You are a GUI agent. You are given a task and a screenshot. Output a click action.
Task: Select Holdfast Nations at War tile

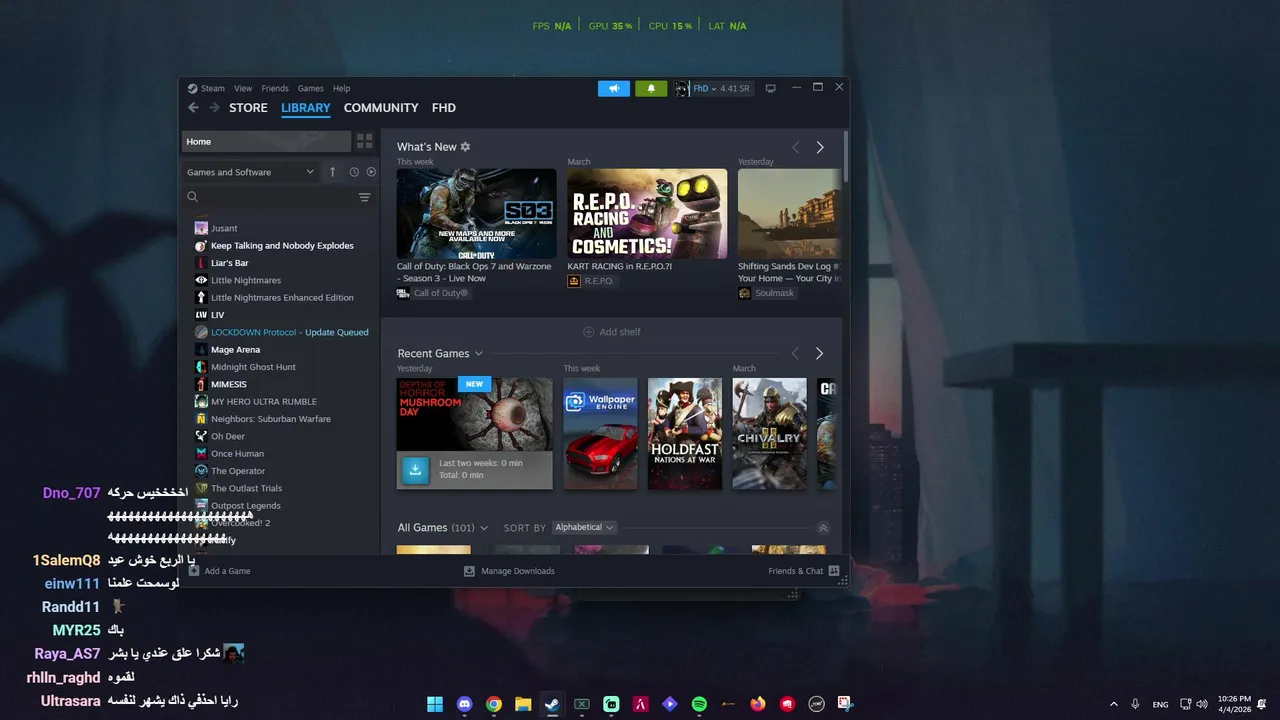(x=685, y=434)
